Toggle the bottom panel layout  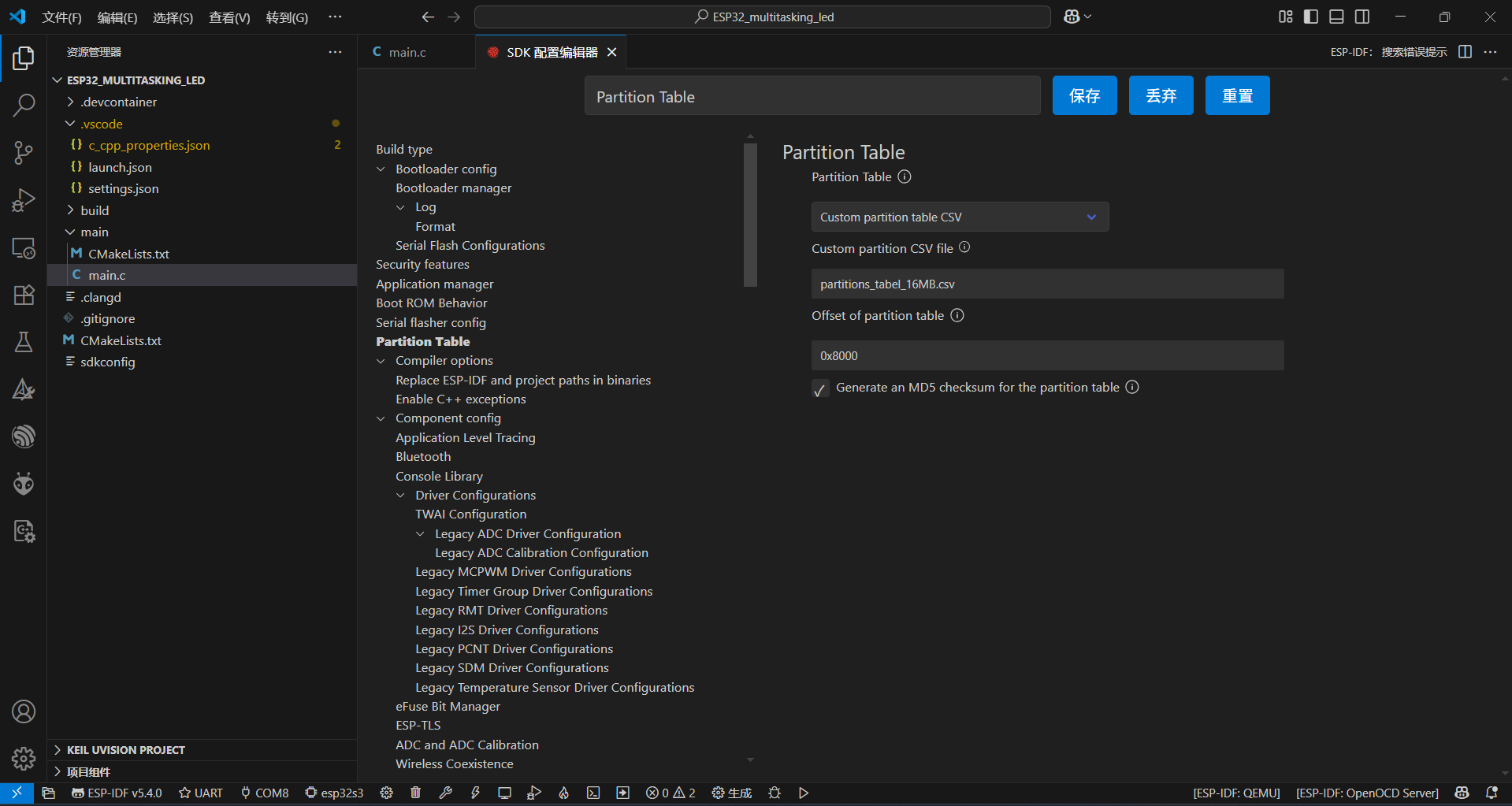click(1336, 17)
